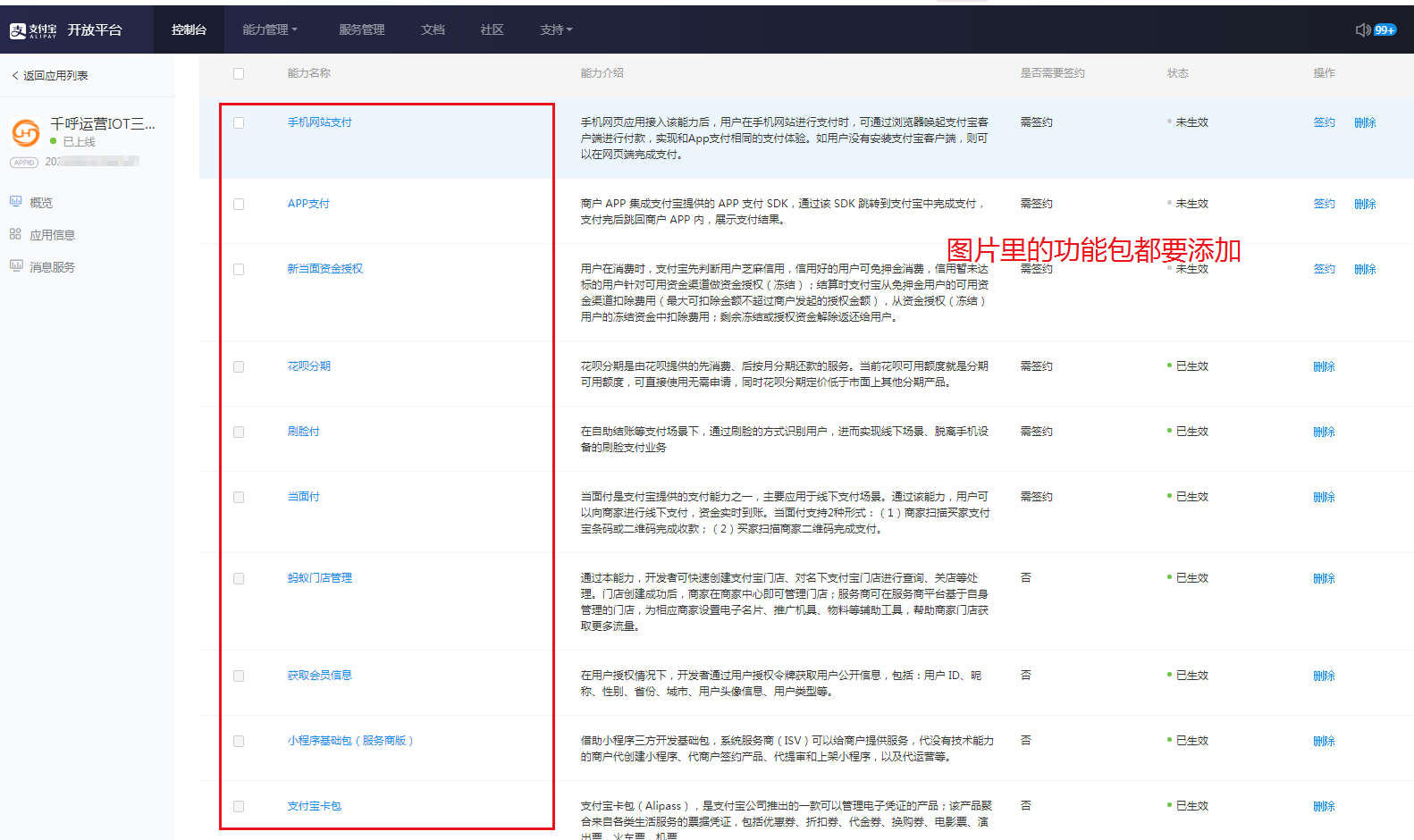Screen dimensions: 1414x840
Task: Open the 花呗分期 link
Action: pos(308,366)
